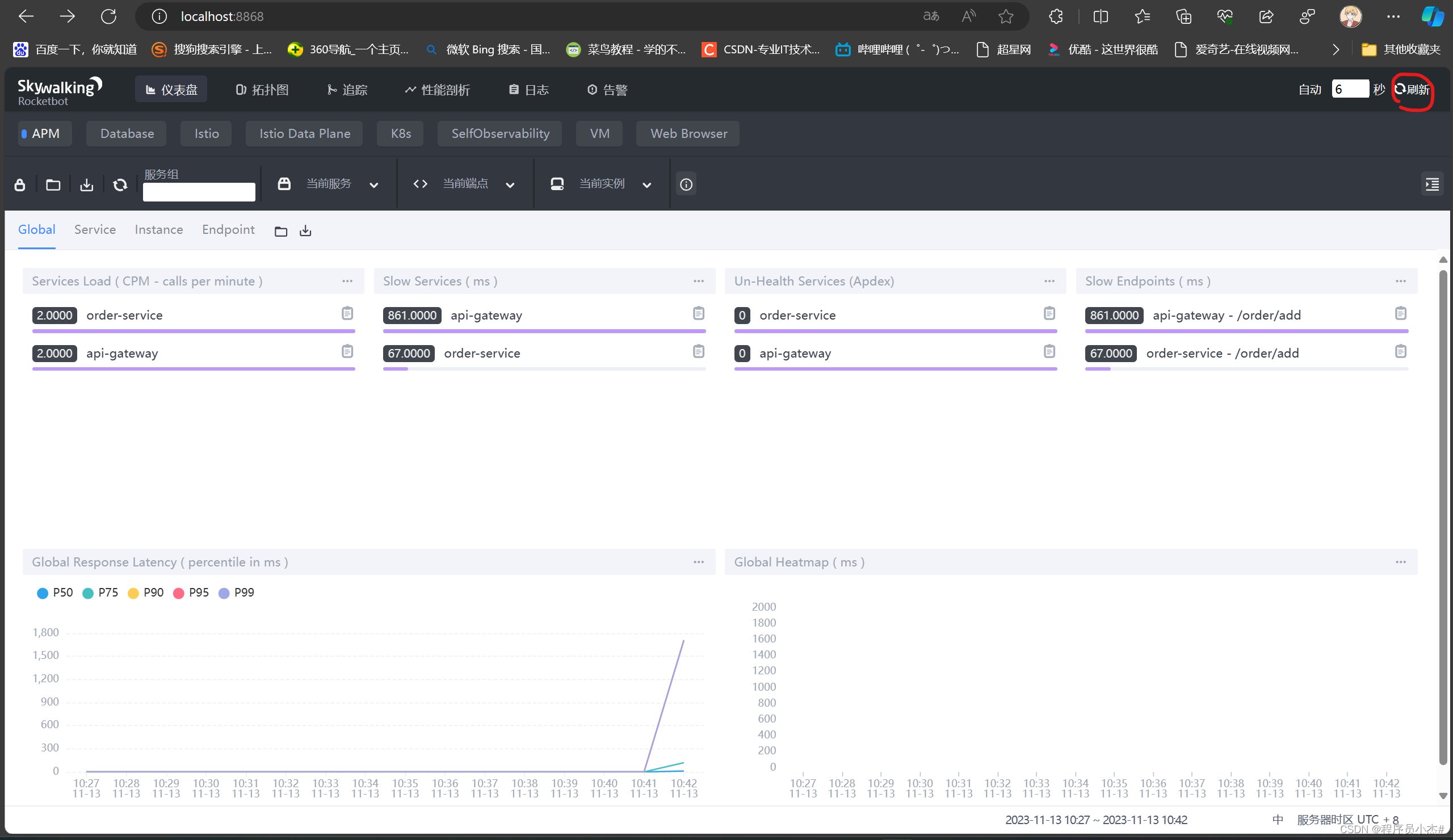Switch to the Service tab
This screenshot has width=1453, height=840.
[x=95, y=229]
